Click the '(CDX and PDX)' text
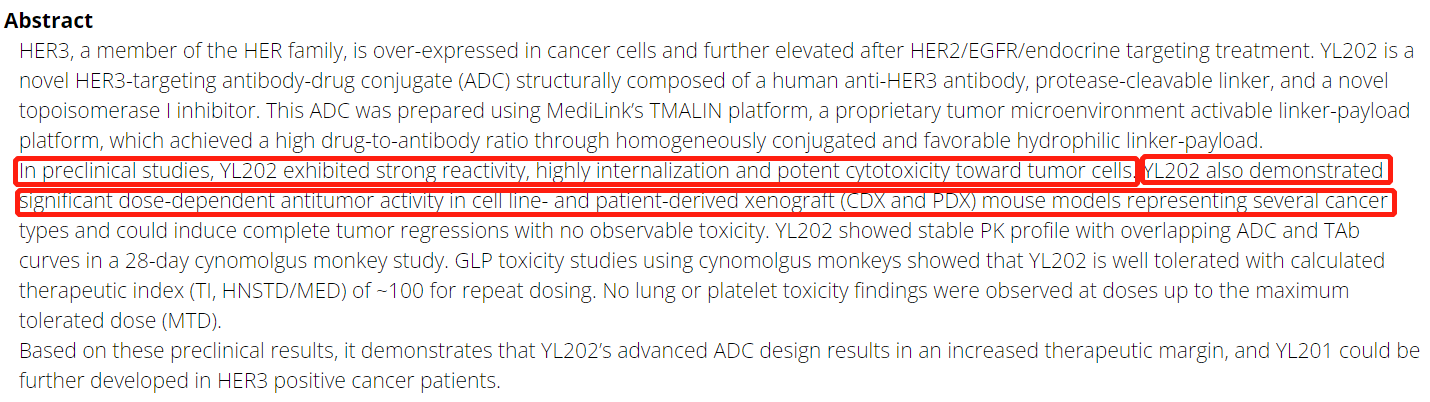 [908, 202]
